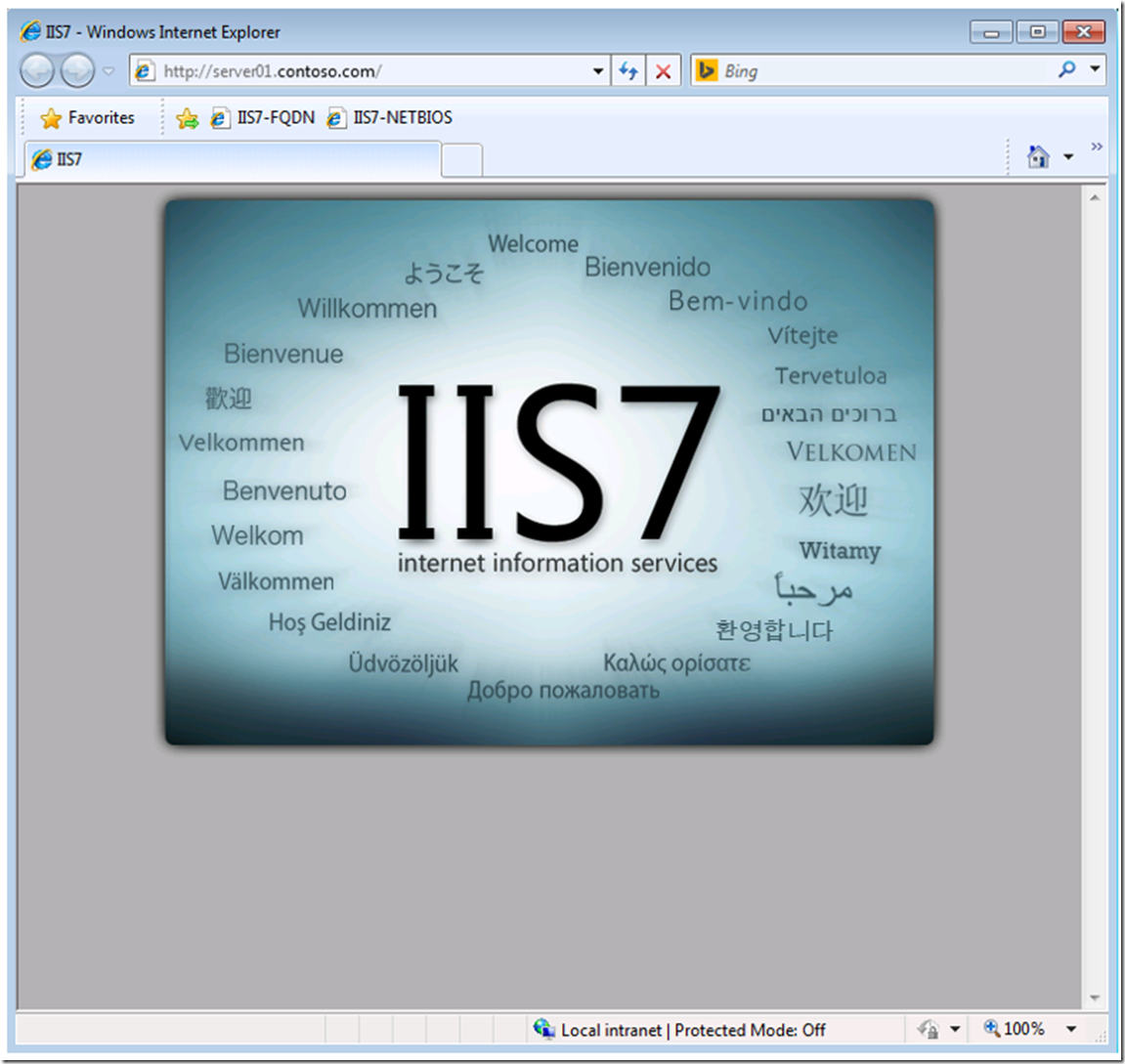Click the Back navigation arrow
This screenshot has width=1125, height=1064.
tap(36, 71)
